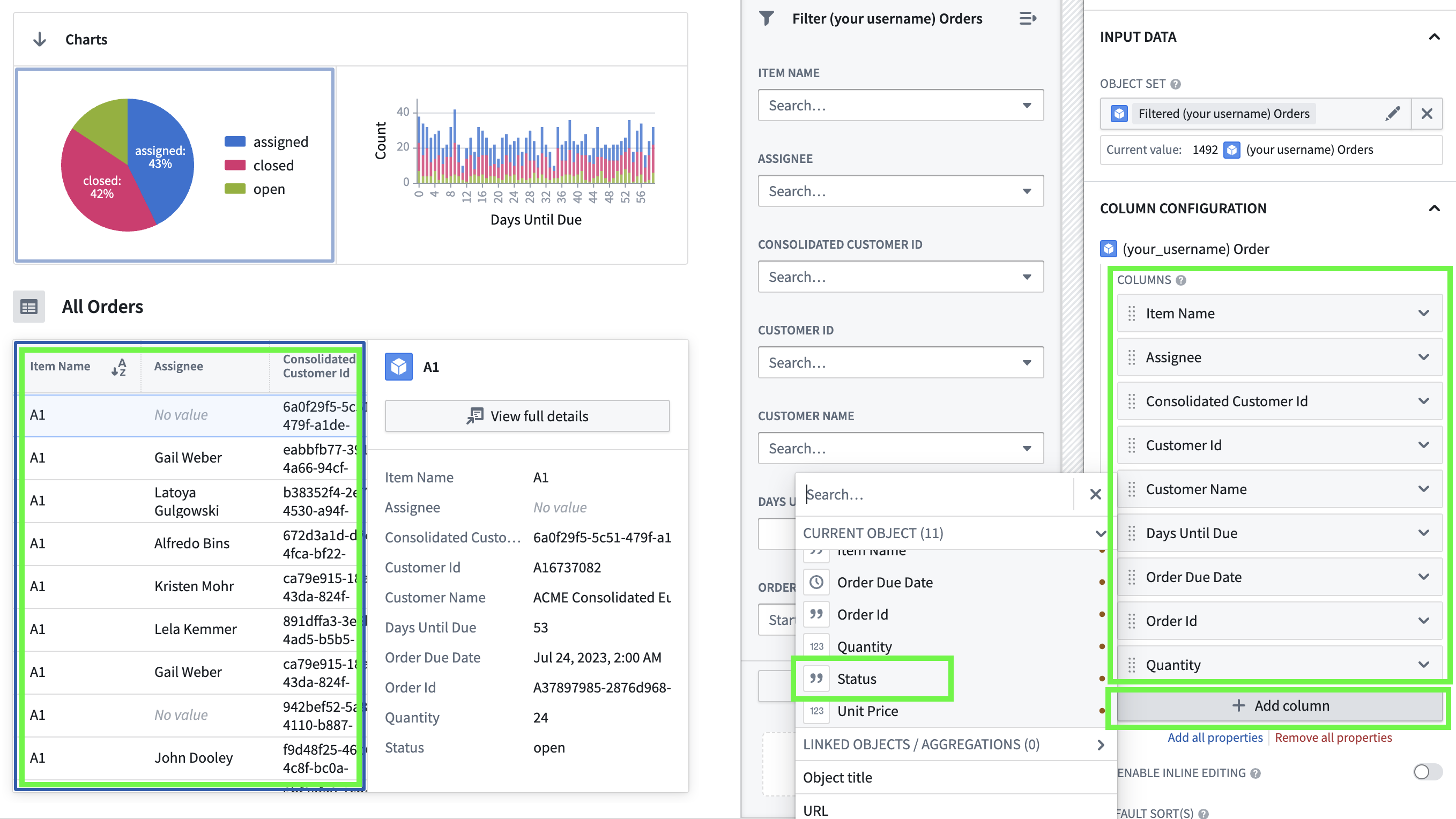This screenshot has height=819, width=1456.
Task: Choose Order Due Date property option
Action: click(x=885, y=582)
